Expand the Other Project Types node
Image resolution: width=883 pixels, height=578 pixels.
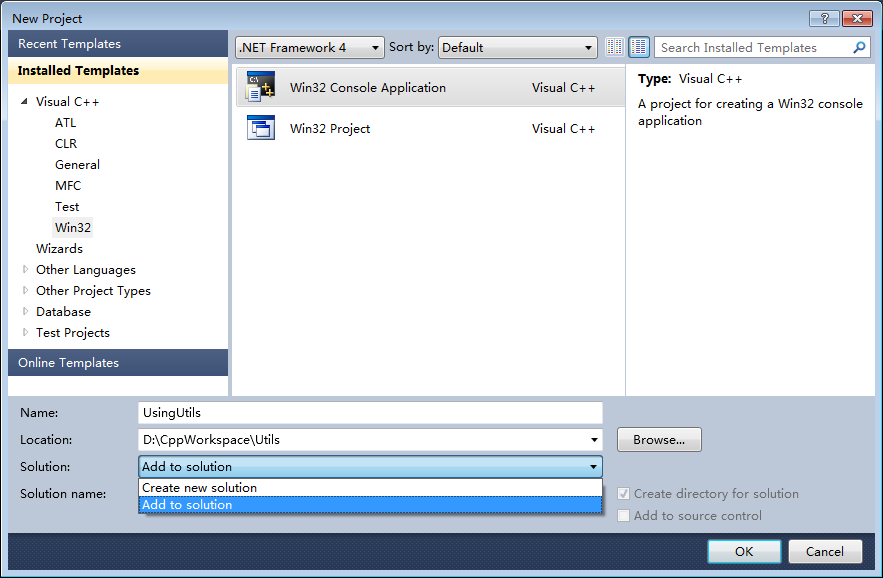tap(25, 290)
